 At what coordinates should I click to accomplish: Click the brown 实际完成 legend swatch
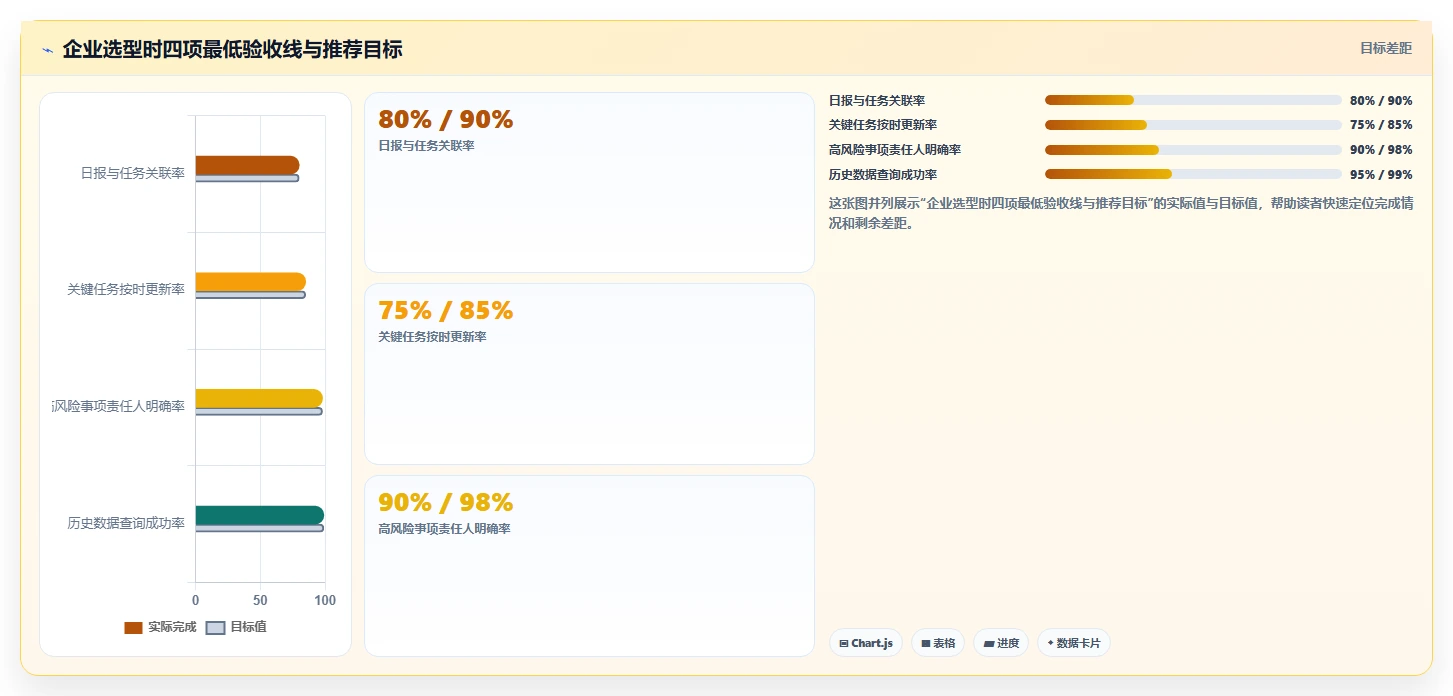coord(133,628)
